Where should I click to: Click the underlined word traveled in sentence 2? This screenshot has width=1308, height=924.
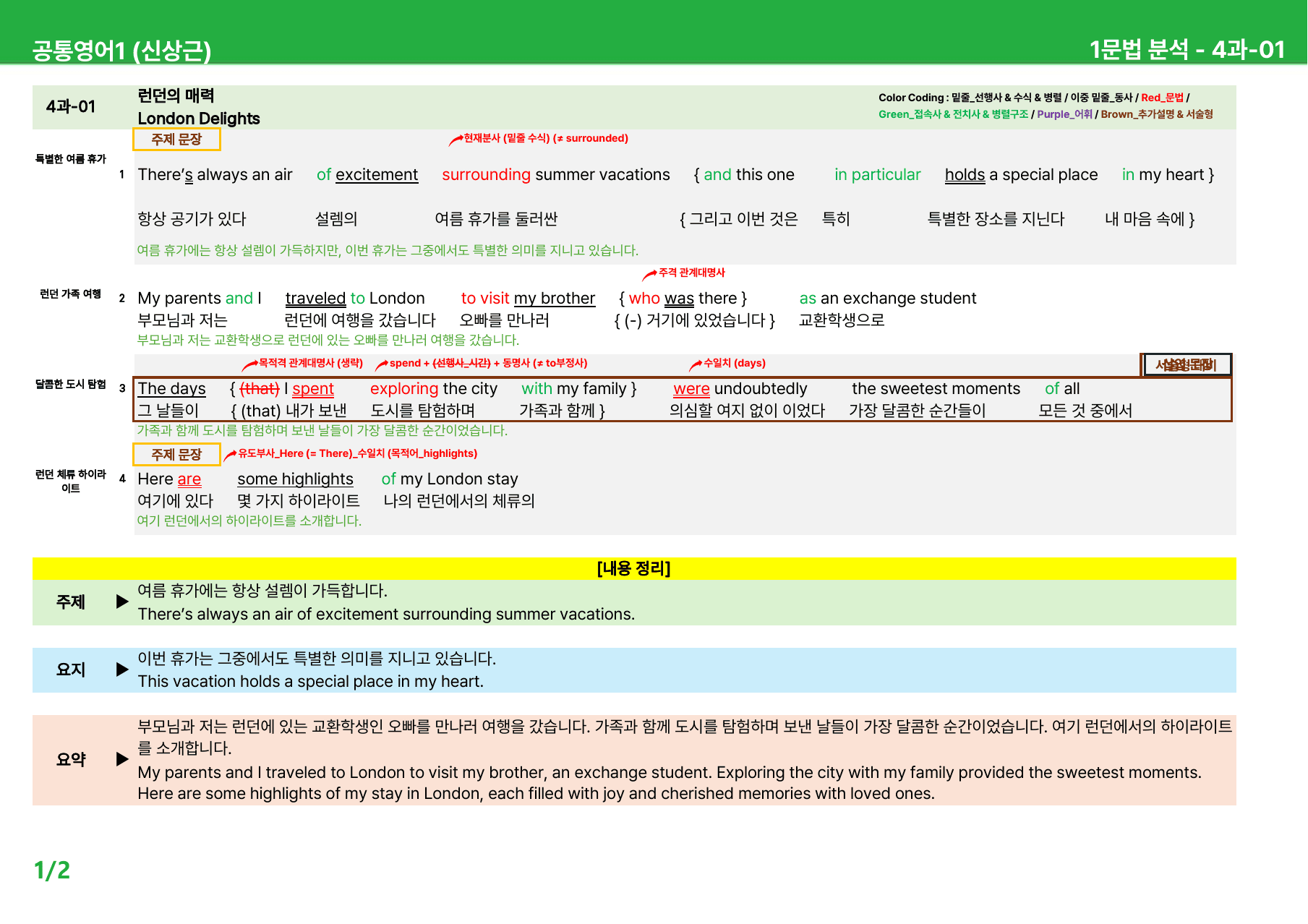(x=315, y=299)
